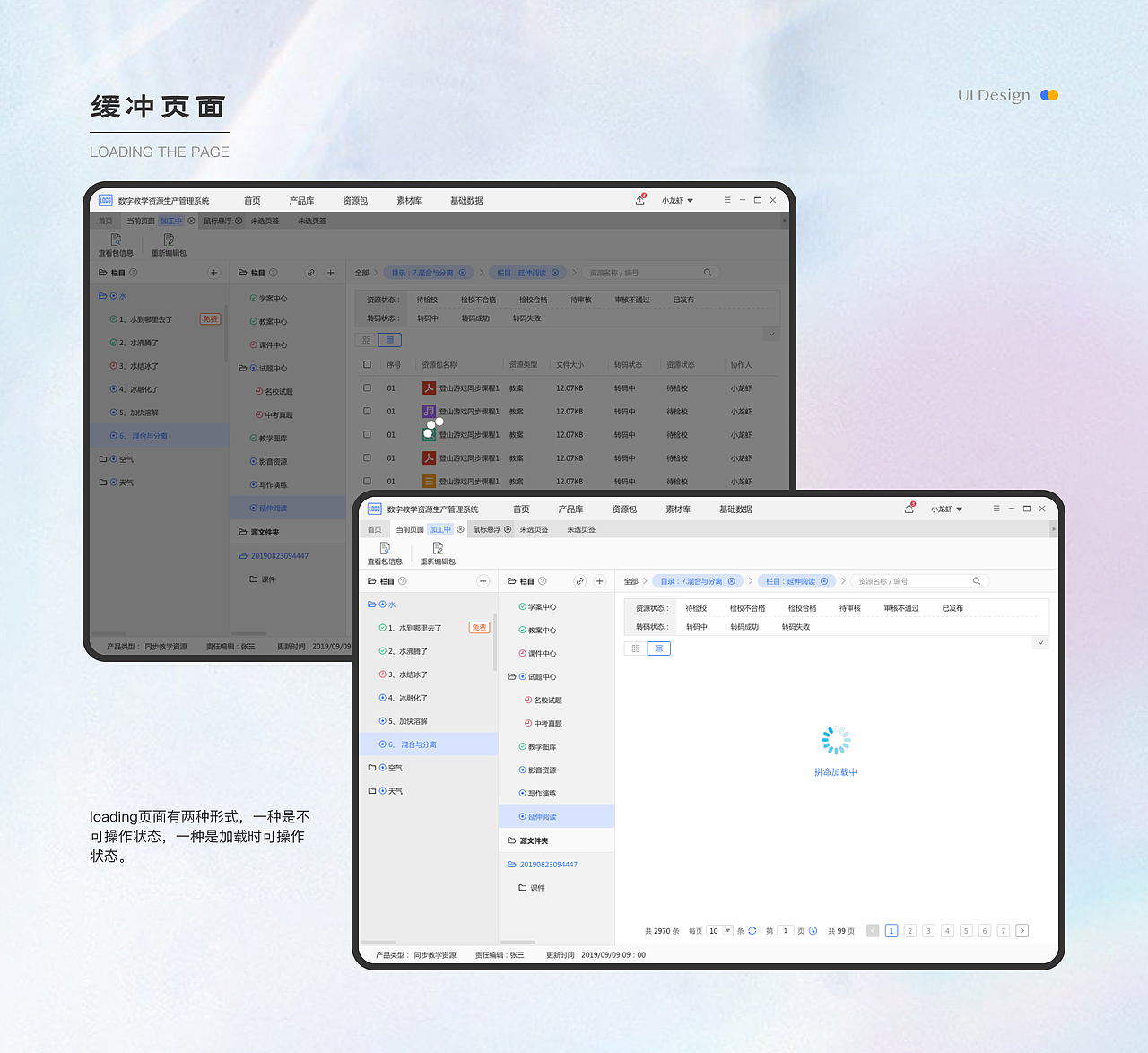This screenshot has width=1148, height=1053.
Task: Remove the 延伸阅读 breadcrumb filter tag
Action: 824,580
